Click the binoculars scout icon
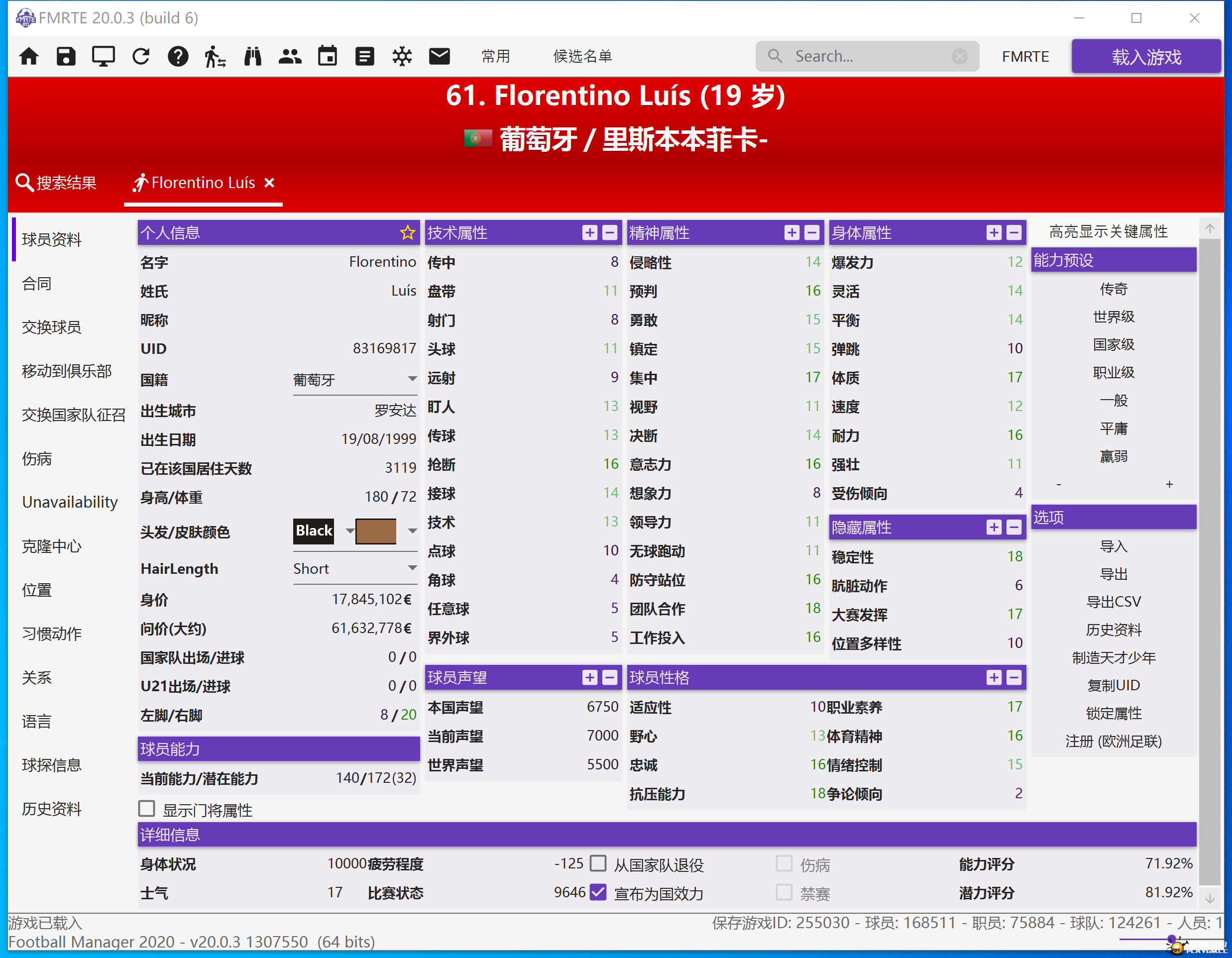The image size is (1232, 958). 253,56
